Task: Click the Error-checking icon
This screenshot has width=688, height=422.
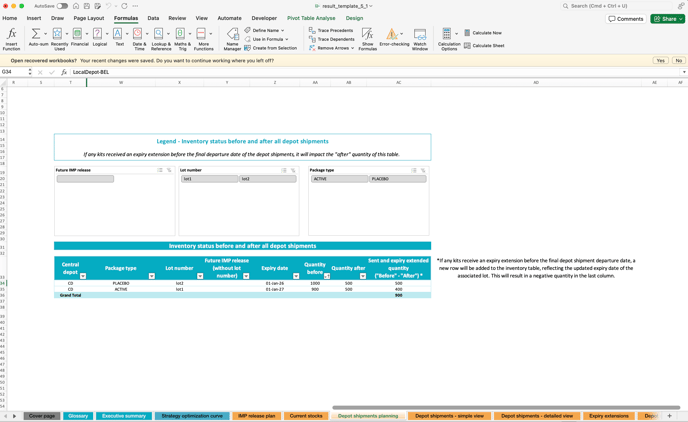Action: point(393,36)
